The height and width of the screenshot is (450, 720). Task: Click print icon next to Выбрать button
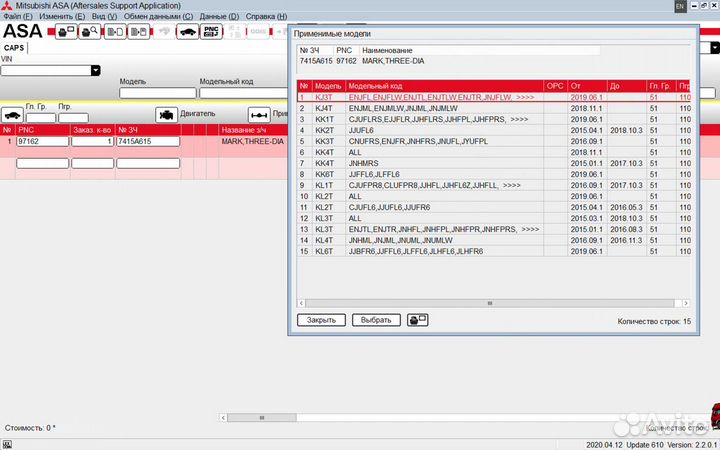[x=418, y=320]
